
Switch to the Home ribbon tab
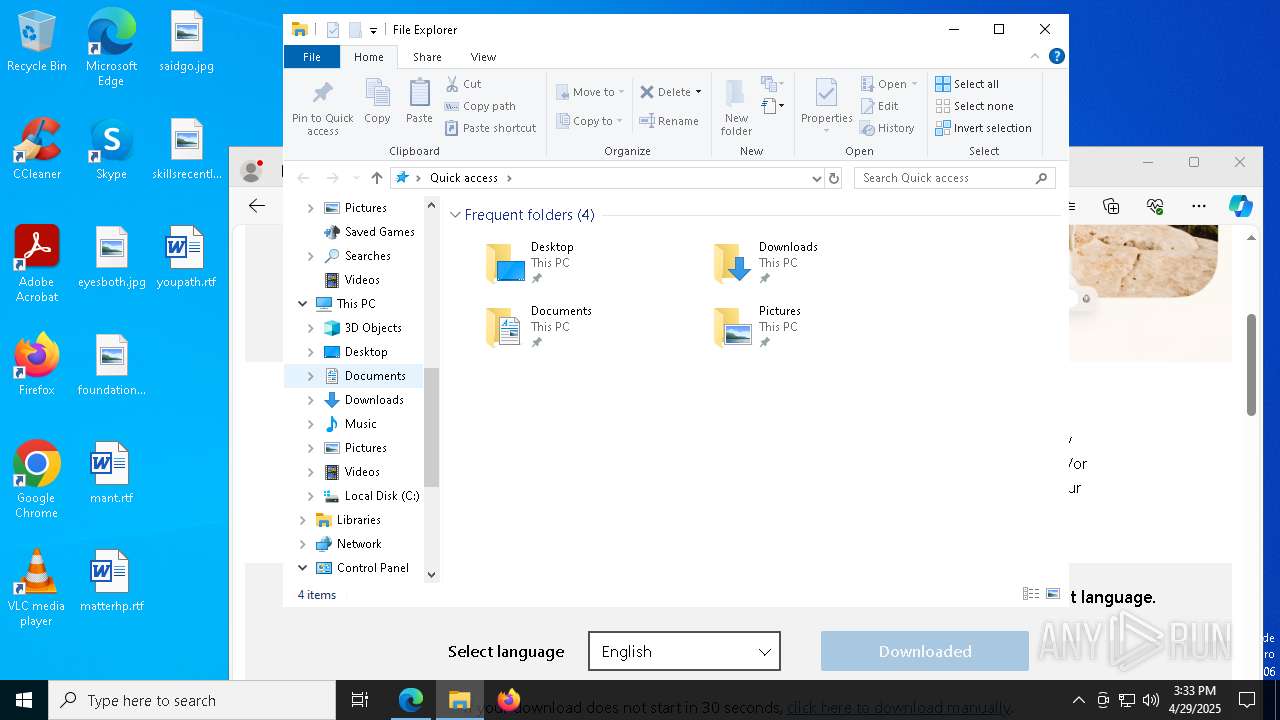point(368,57)
